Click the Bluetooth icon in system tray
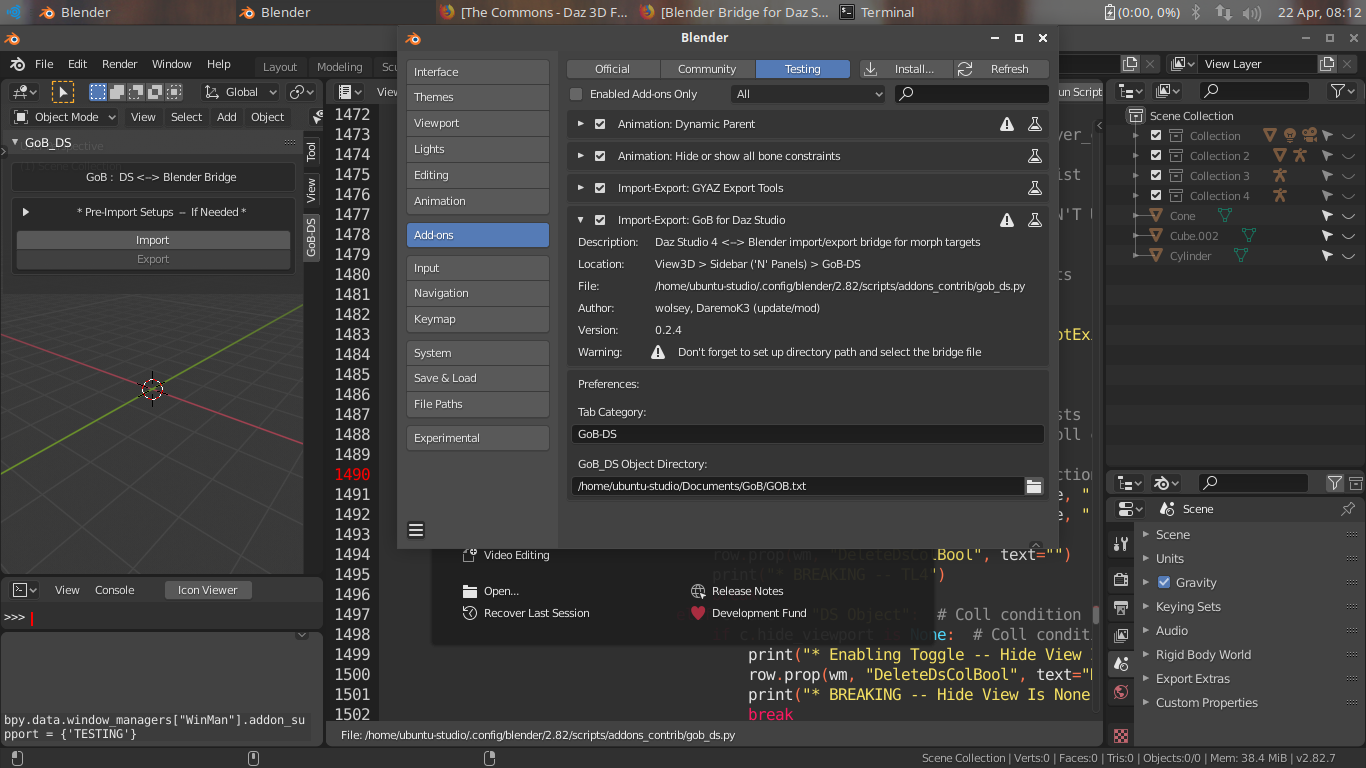The height and width of the screenshot is (768, 1366). [x=1195, y=12]
